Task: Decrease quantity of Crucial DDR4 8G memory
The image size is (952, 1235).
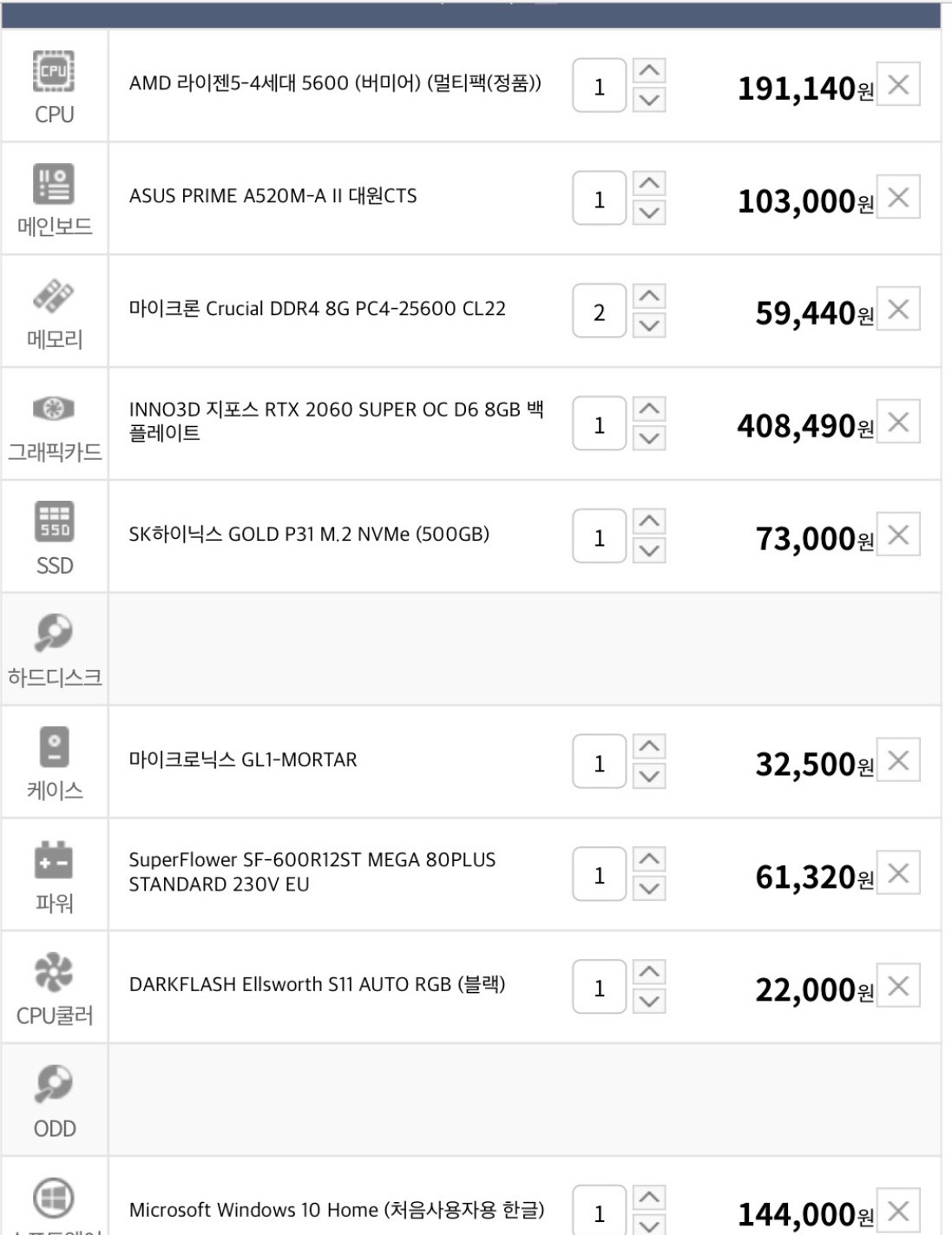Action: point(649,325)
